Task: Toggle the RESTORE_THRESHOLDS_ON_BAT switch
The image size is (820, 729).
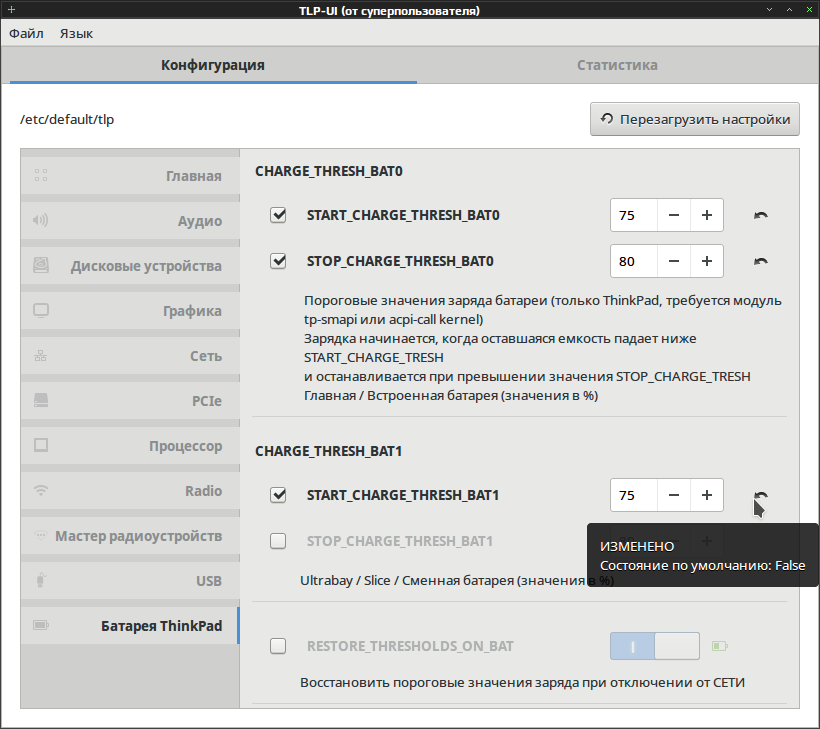Action: (x=655, y=646)
